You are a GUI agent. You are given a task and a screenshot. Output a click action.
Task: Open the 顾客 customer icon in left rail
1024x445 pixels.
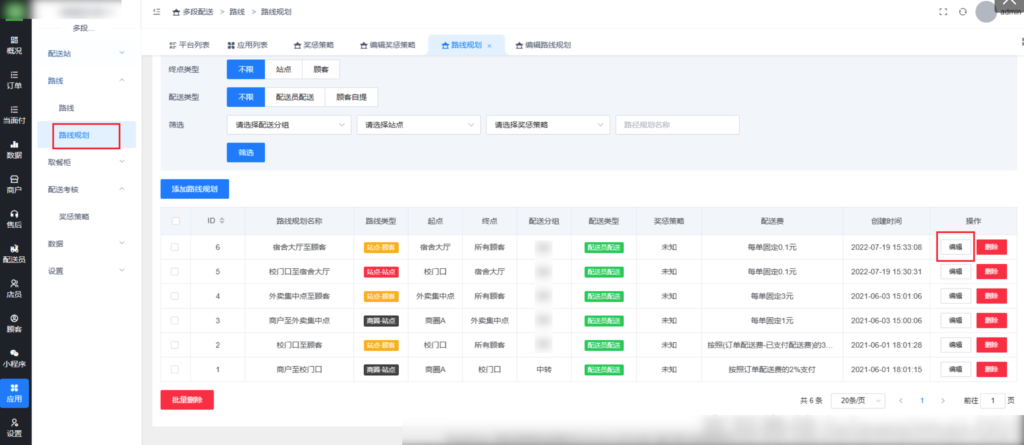pyautogui.click(x=14, y=323)
